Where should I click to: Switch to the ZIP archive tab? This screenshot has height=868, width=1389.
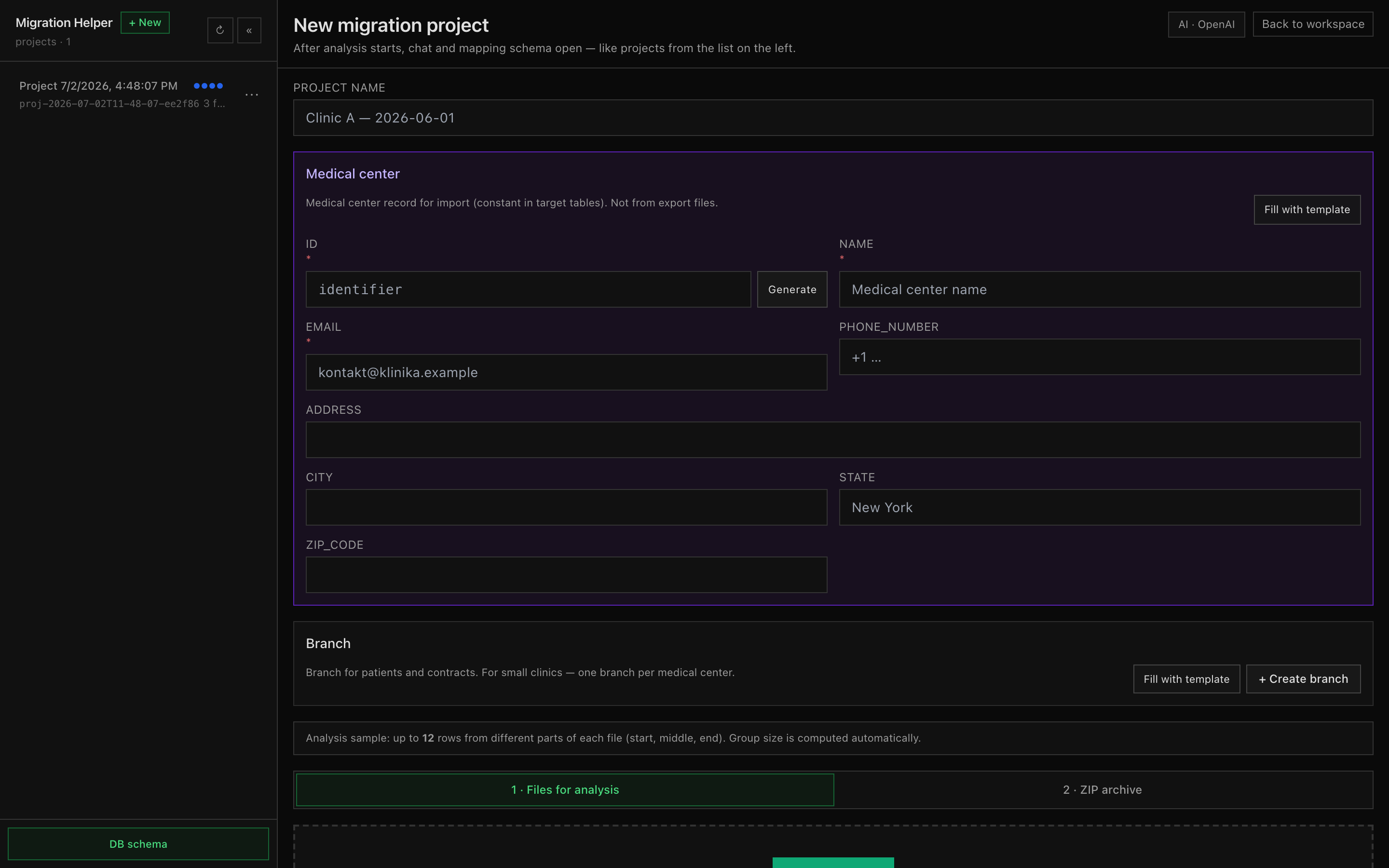1102,790
